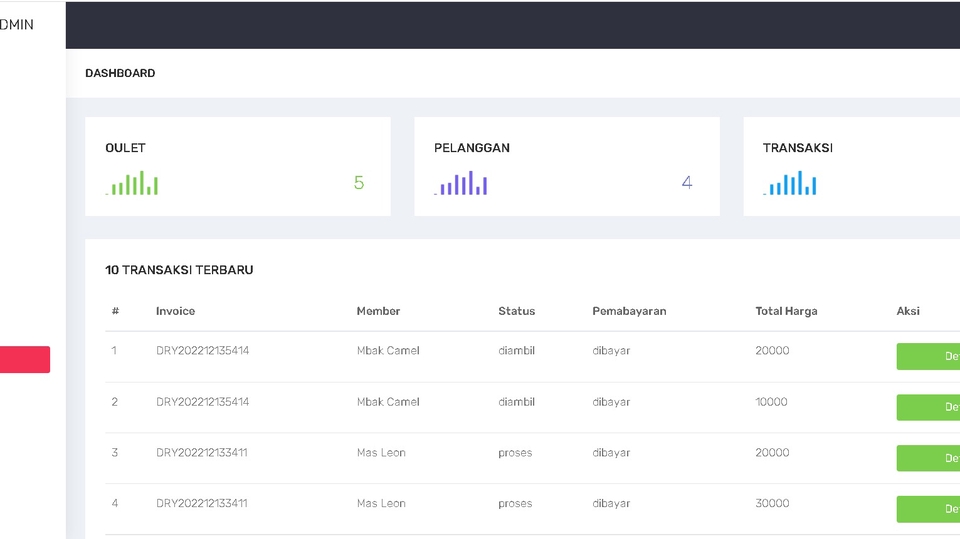Select the TRANSAKSI card title
The image size is (960, 539).
pyautogui.click(x=798, y=148)
